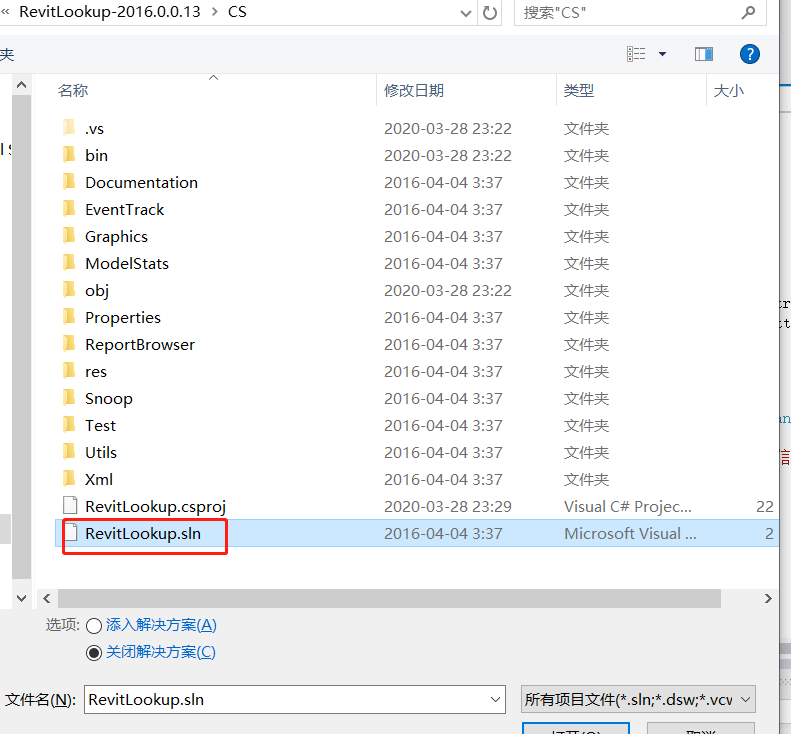Click the RevitLookup.csproj file icon

(x=70, y=505)
